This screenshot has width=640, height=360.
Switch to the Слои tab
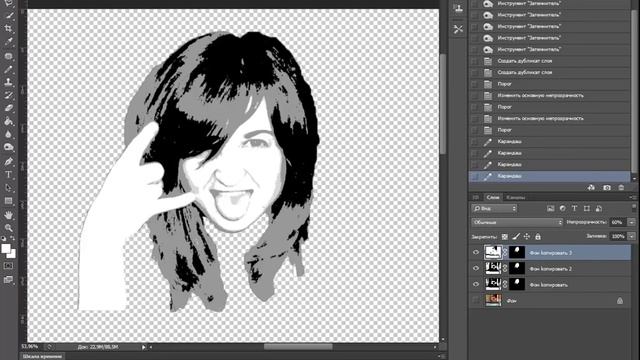(x=493, y=197)
